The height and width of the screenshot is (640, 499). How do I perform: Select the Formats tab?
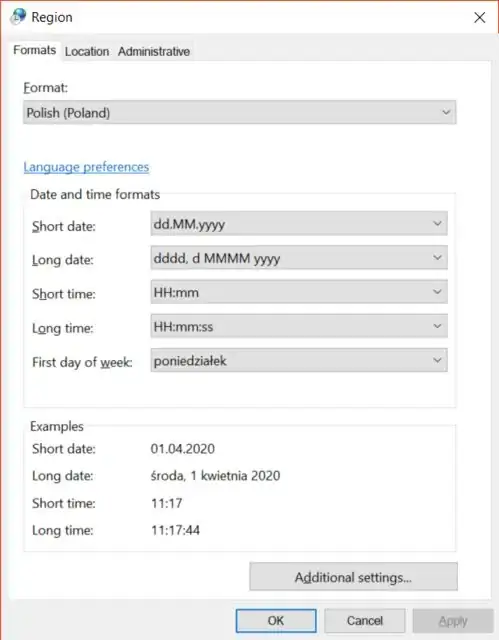(x=35, y=50)
